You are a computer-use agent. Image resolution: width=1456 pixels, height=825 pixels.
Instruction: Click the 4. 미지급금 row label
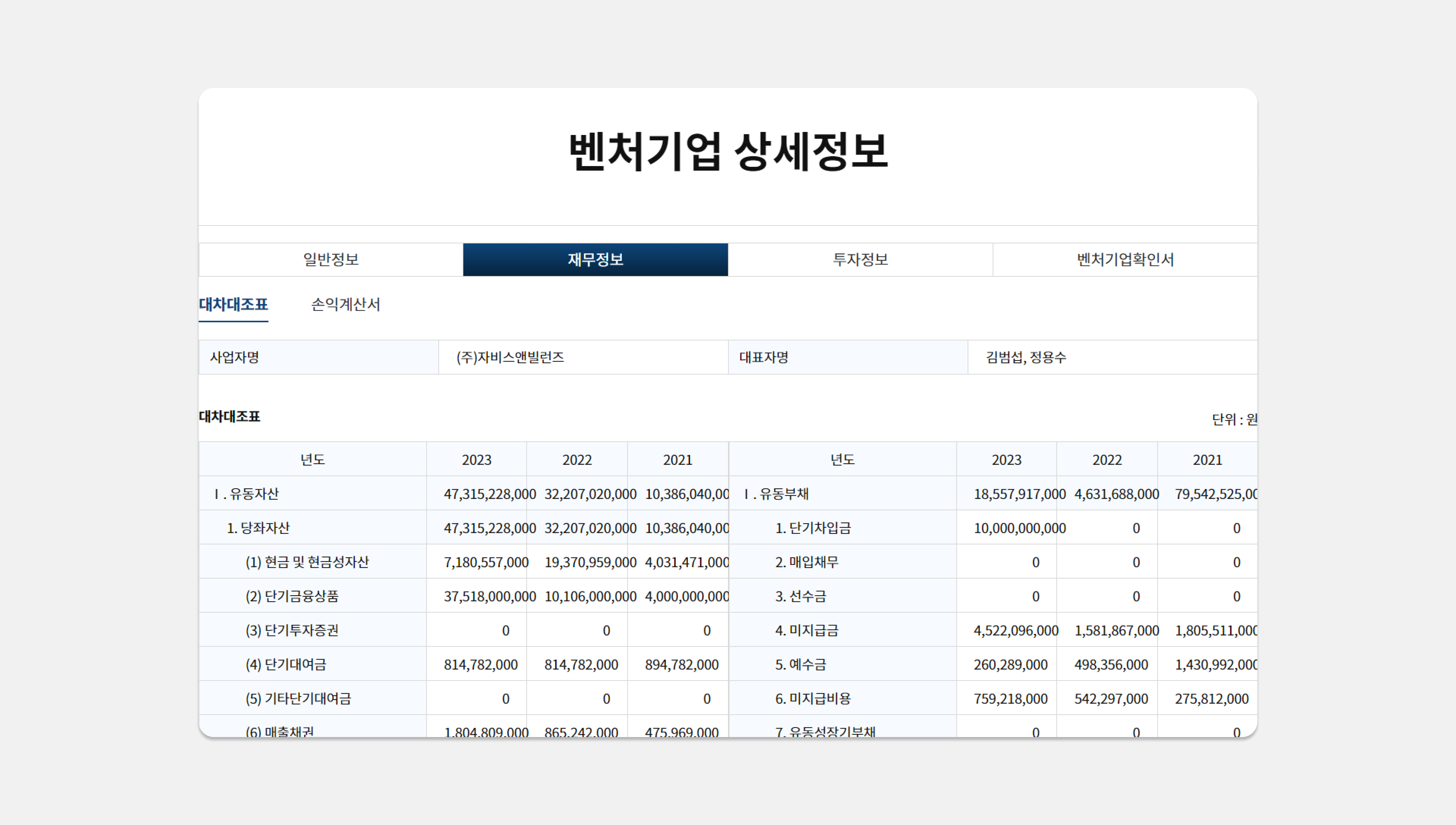(807, 630)
